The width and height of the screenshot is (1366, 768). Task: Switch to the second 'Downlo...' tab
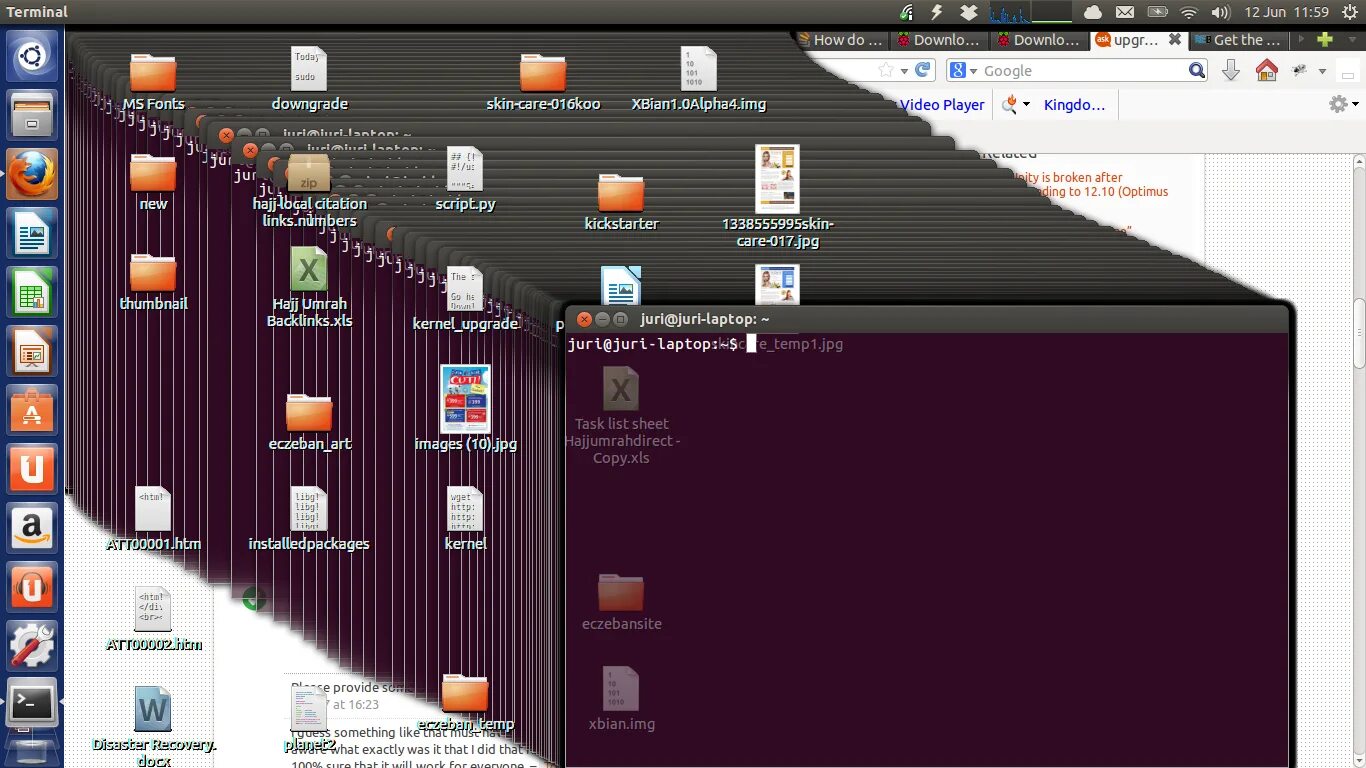1040,40
